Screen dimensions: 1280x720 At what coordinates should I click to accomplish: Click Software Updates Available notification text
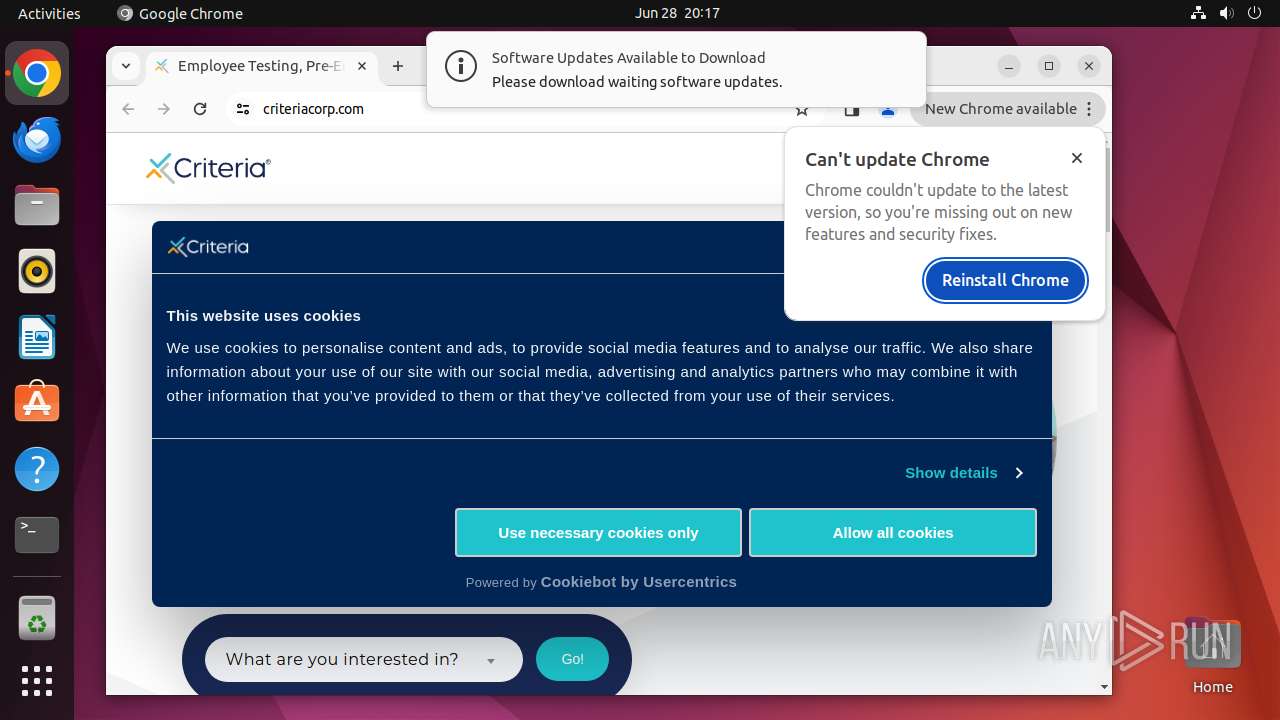coord(628,58)
